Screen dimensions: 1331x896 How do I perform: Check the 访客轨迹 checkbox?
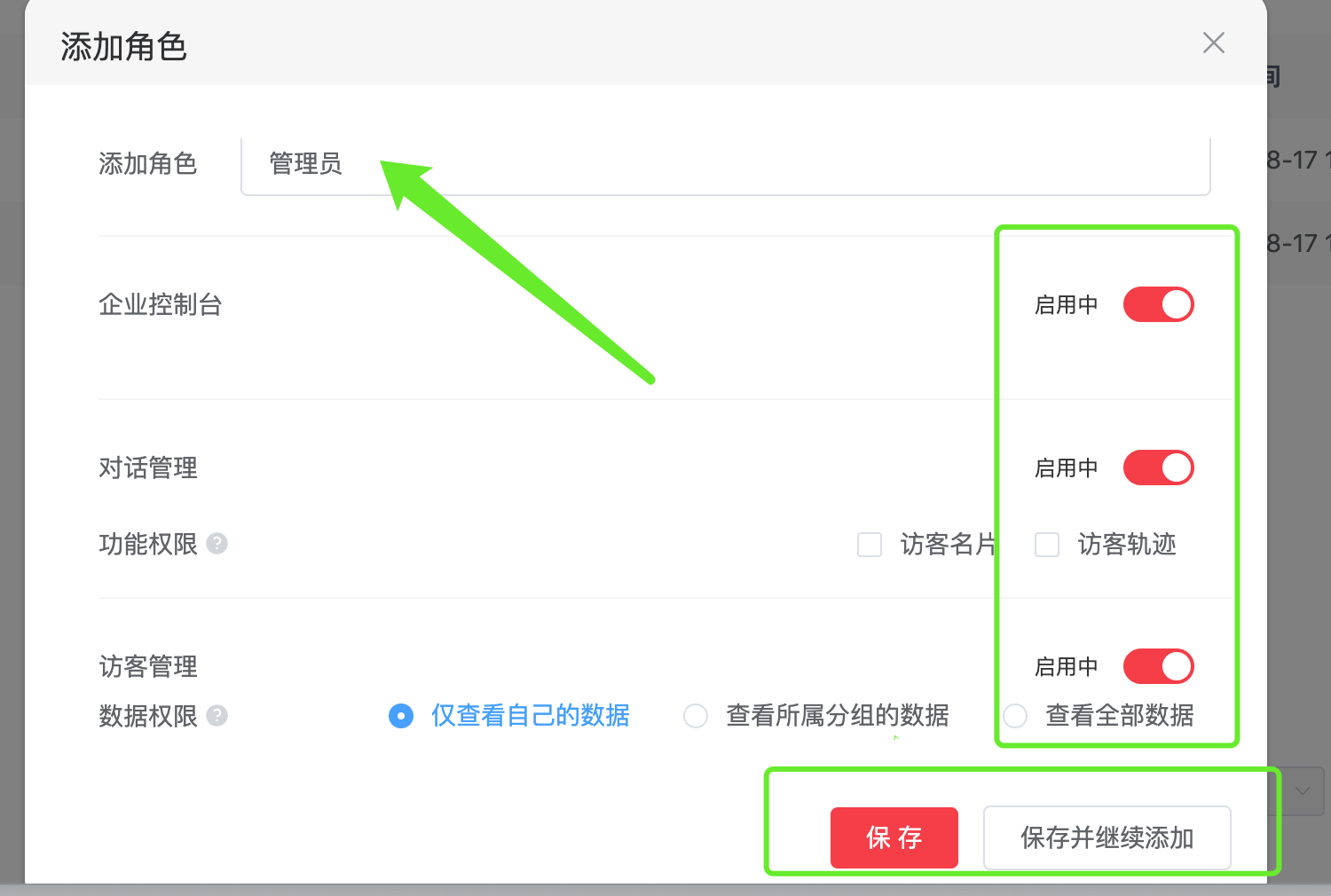click(1047, 544)
